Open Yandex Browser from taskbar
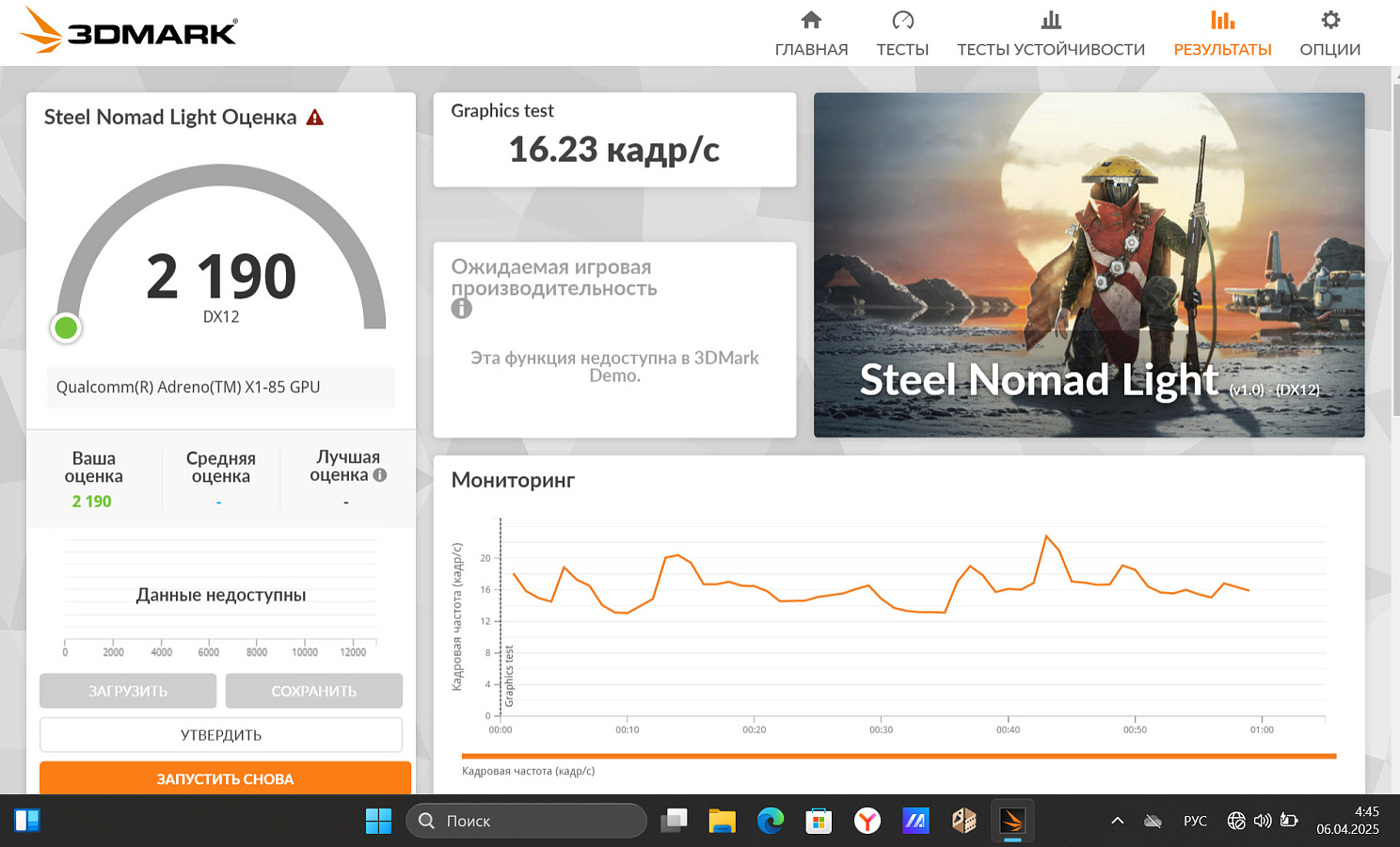The width and height of the screenshot is (1400, 847). click(x=867, y=821)
